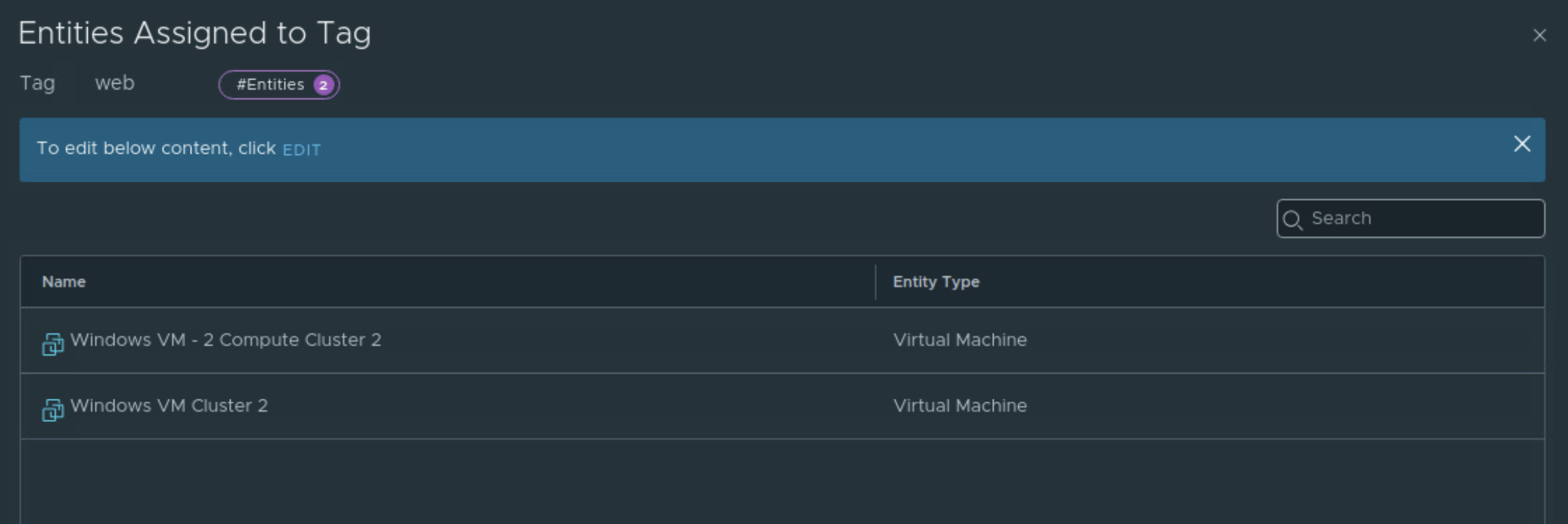This screenshot has width=1568, height=524.
Task: Click the Tag label
Action: pos(37,83)
